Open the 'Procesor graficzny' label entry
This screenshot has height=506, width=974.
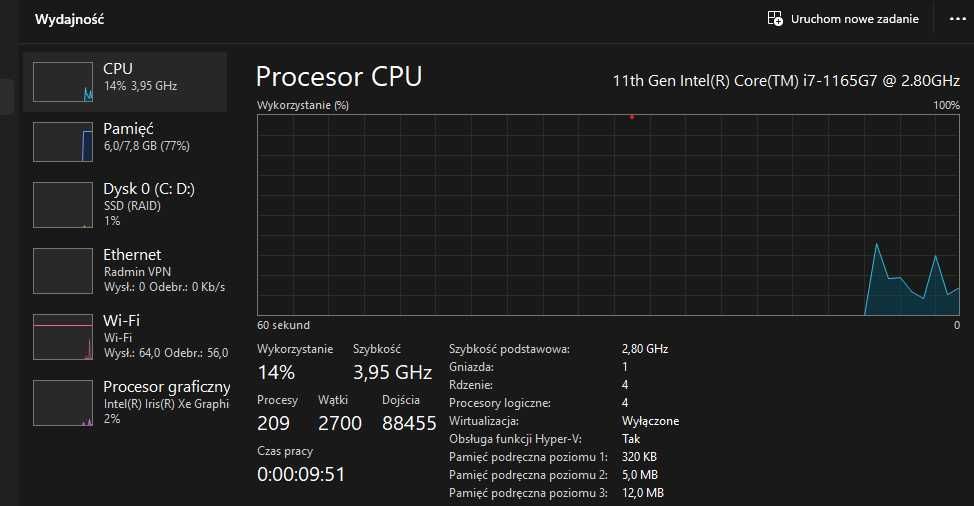click(167, 386)
